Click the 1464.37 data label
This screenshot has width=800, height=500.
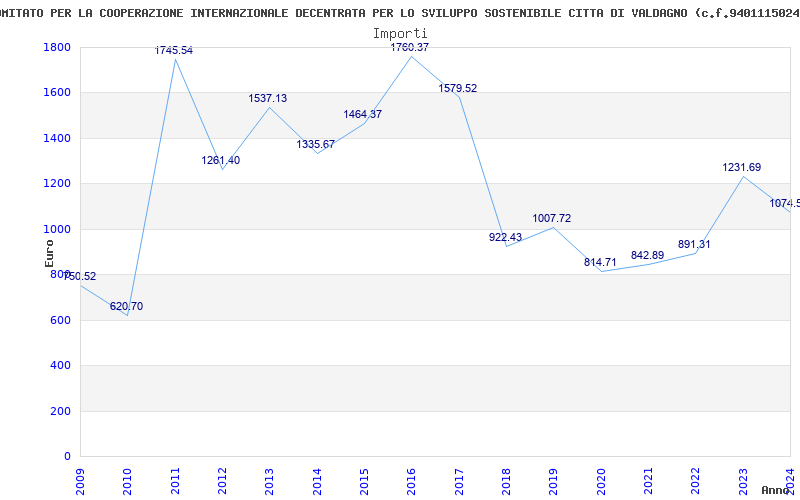tap(363, 114)
